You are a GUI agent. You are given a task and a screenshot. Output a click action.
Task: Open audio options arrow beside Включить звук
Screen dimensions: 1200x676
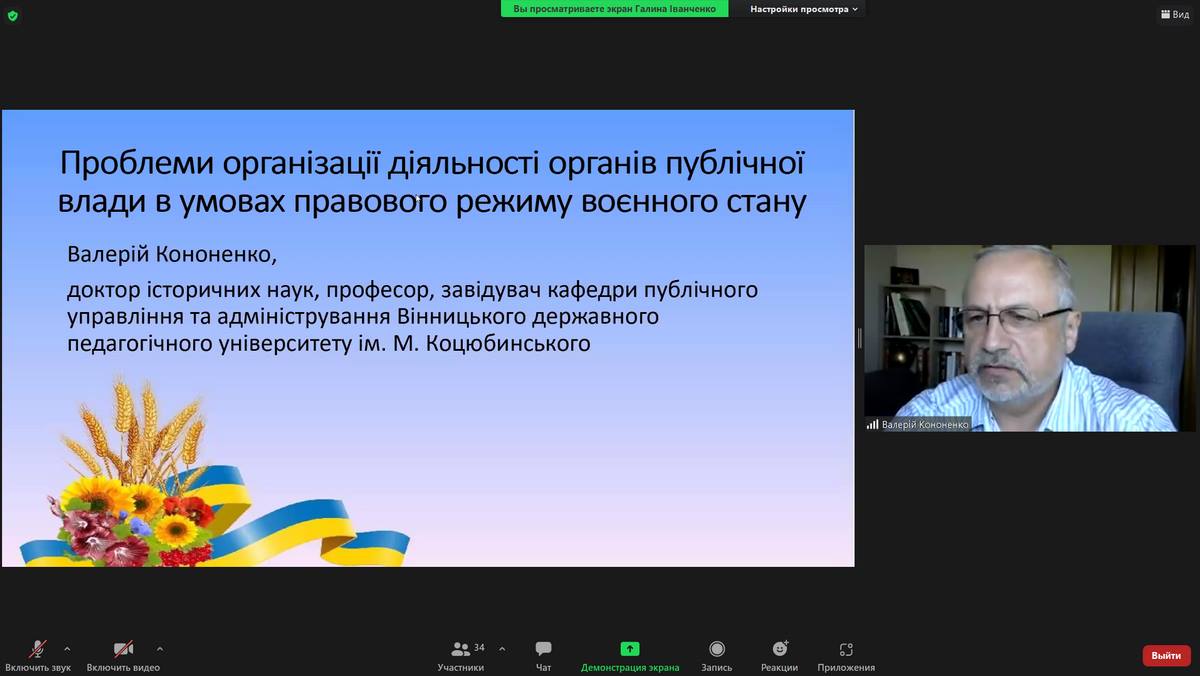click(x=67, y=648)
